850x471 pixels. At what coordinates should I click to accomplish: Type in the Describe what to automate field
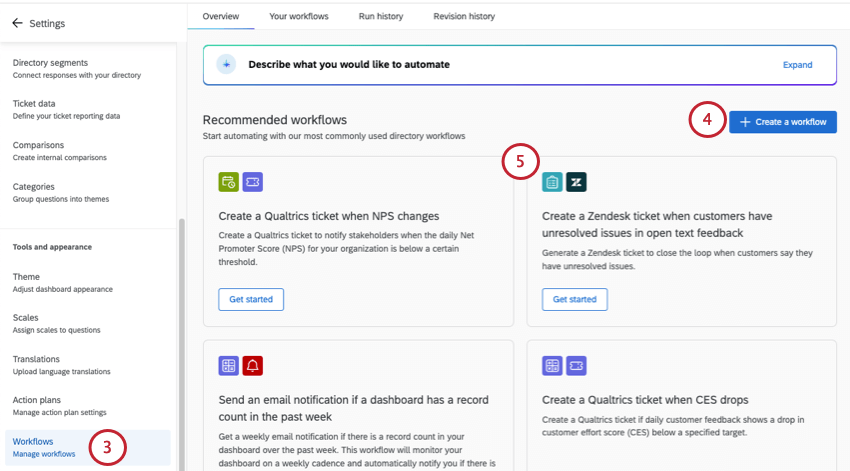click(x=500, y=64)
